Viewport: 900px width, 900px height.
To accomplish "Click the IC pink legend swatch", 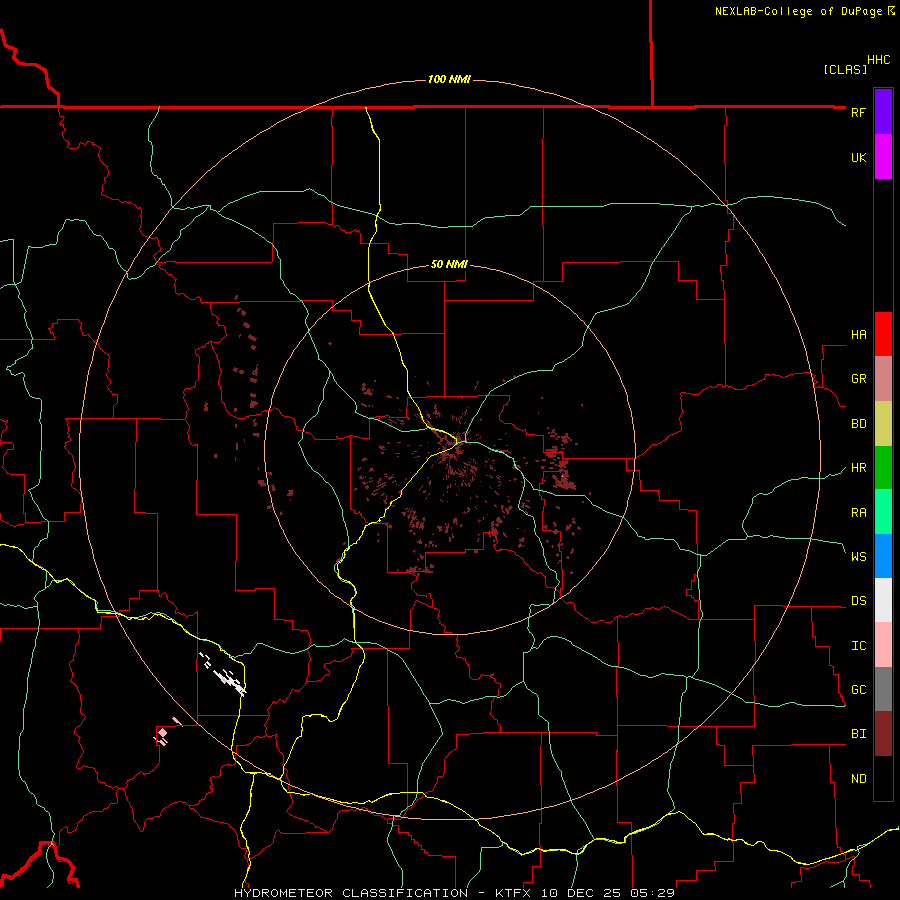I will pos(883,645).
